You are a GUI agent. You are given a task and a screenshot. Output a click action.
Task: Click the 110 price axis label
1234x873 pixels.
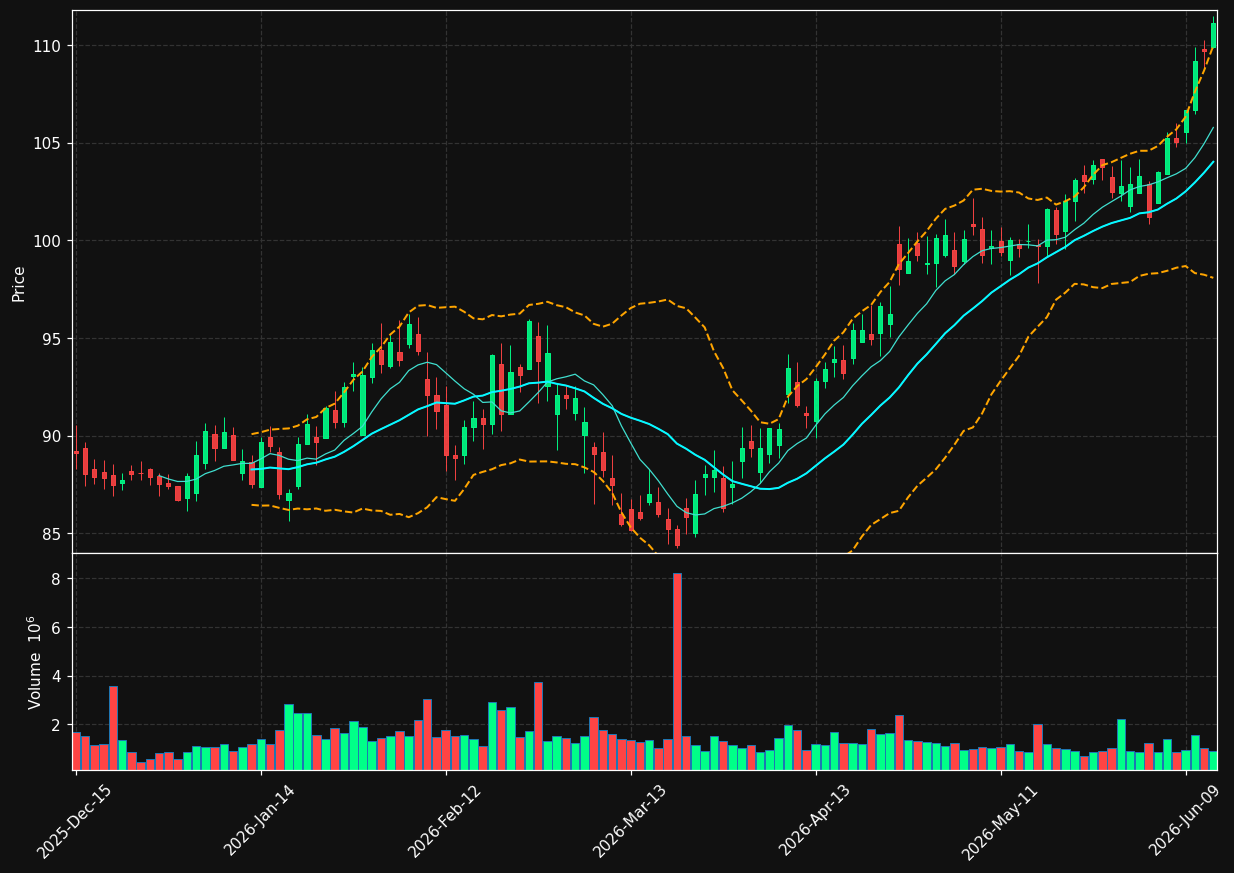tap(48, 46)
